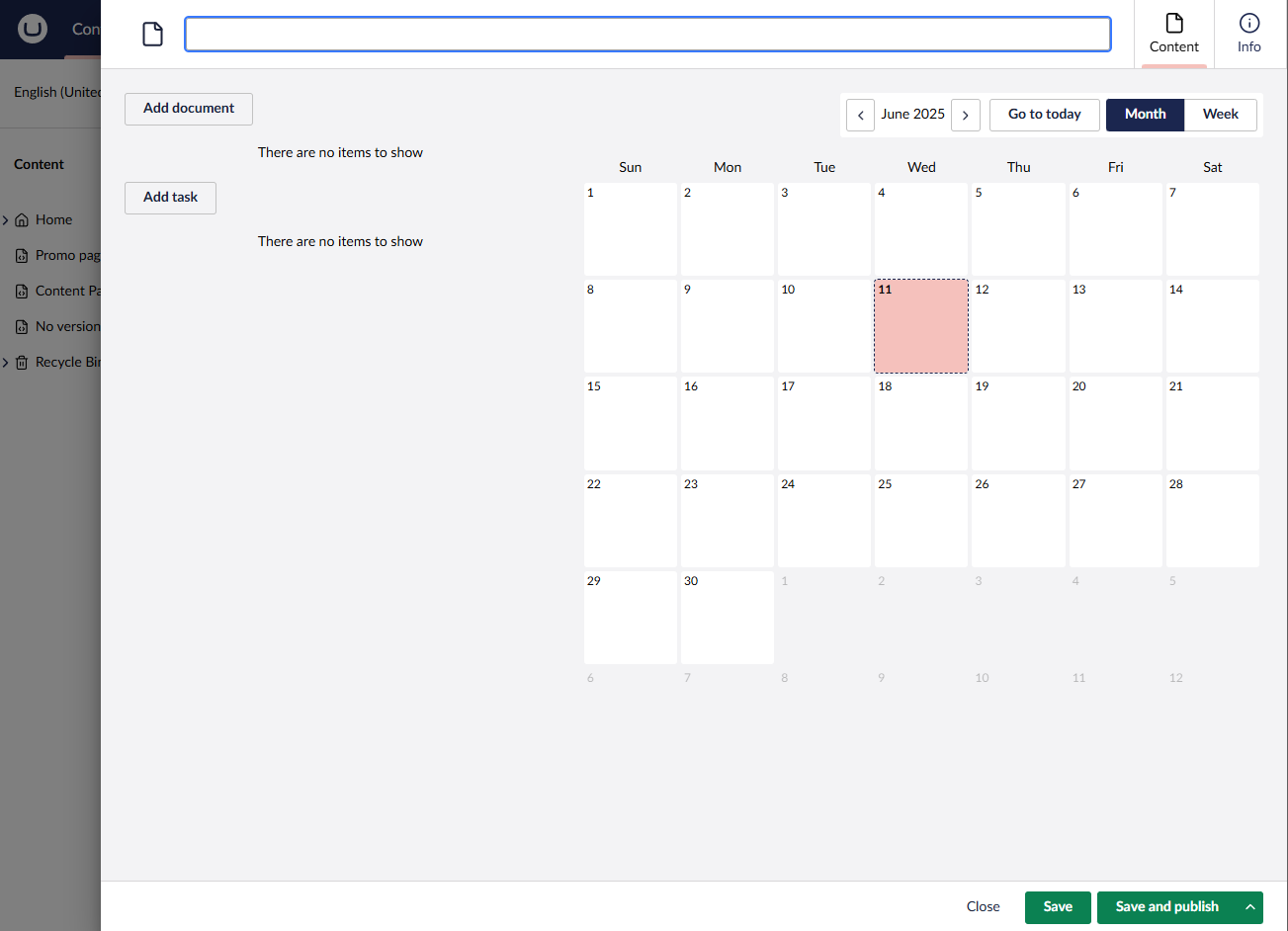Image resolution: width=1288 pixels, height=931 pixels.
Task: Go to previous month with left arrow
Action: pos(860,115)
